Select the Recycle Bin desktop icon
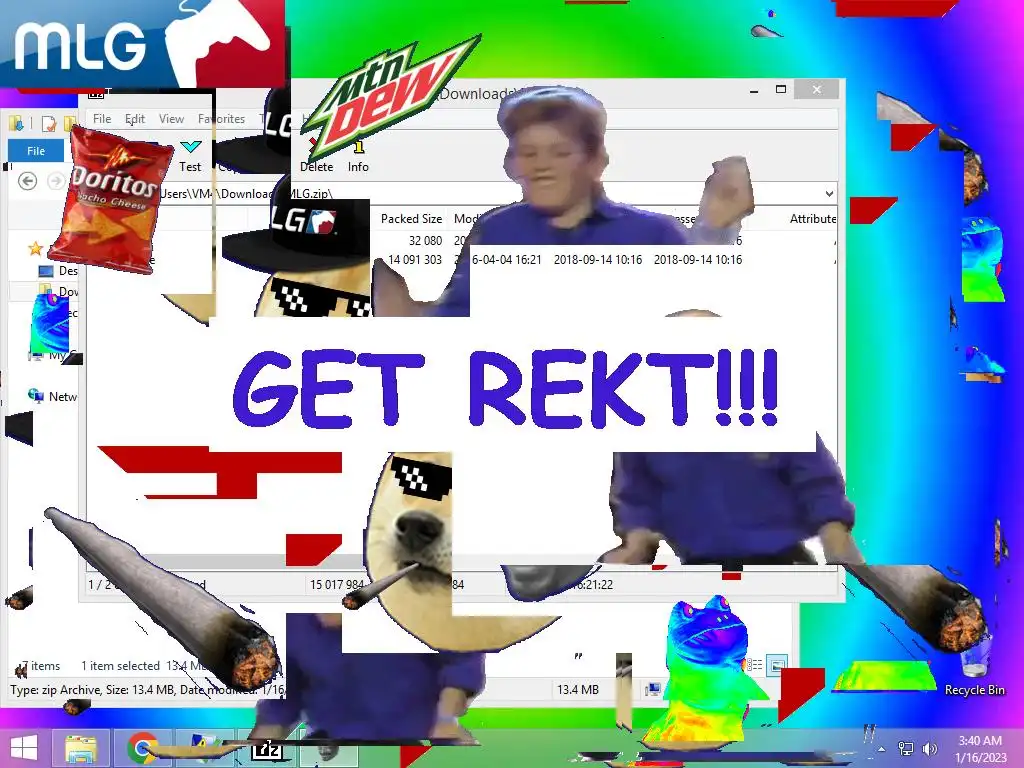The height and width of the screenshot is (768, 1024). tap(975, 663)
